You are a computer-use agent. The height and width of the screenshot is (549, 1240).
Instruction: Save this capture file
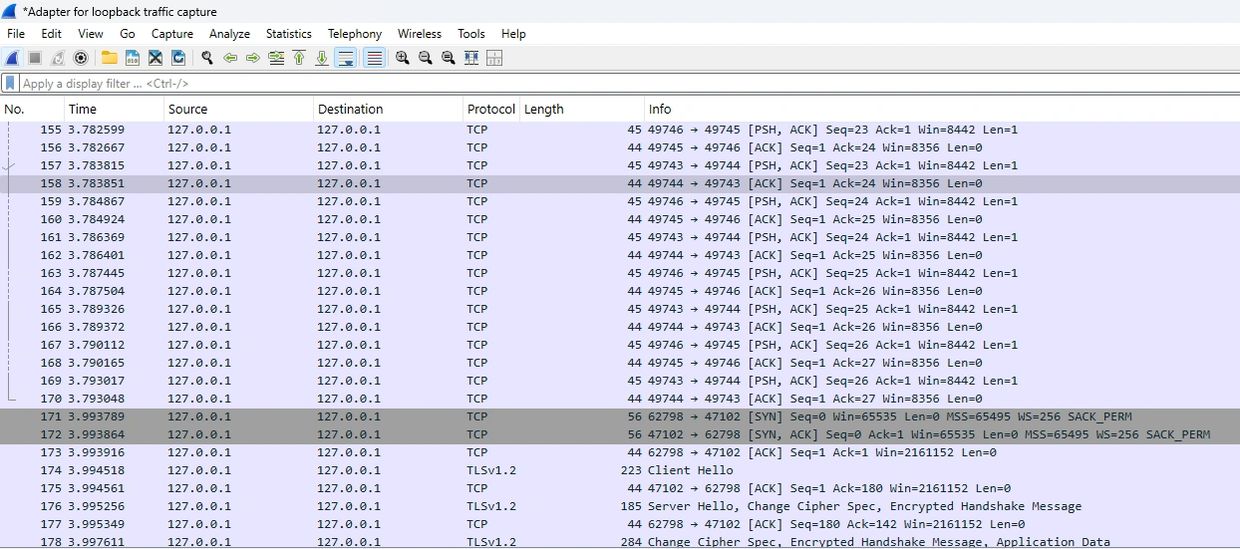pyautogui.click(x=132, y=58)
